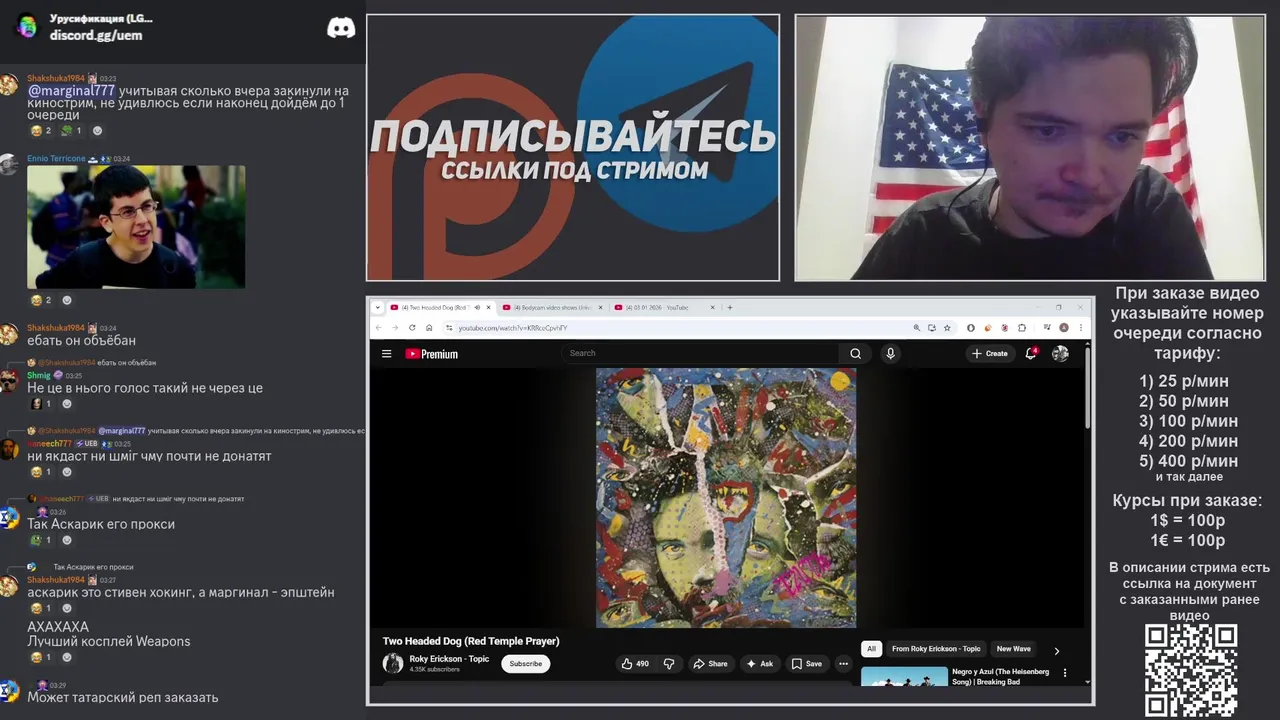Click the Ask button
1280x720 pixels.
pyautogui.click(x=760, y=663)
